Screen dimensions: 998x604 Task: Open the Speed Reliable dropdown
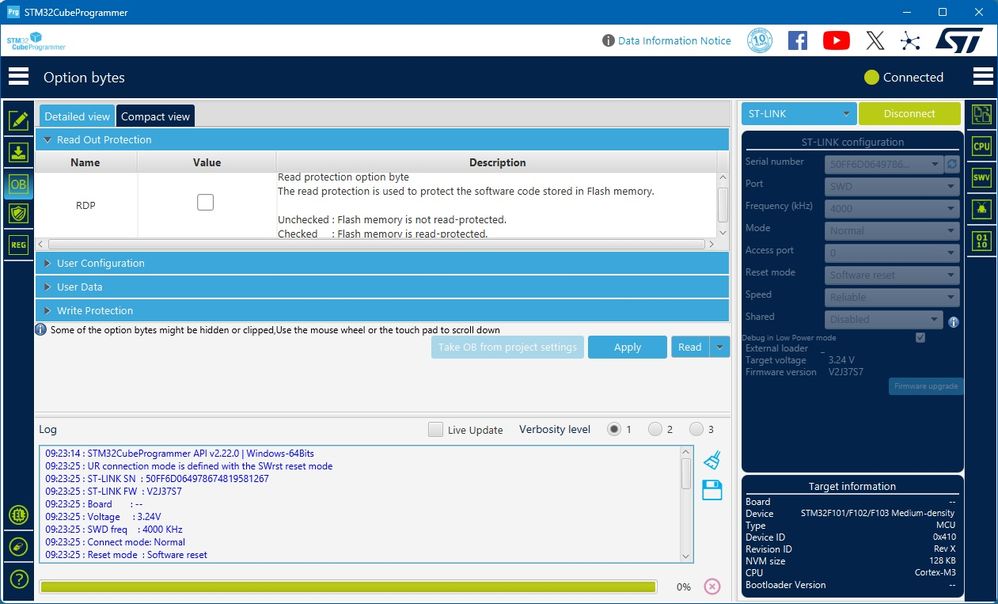point(892,297)
